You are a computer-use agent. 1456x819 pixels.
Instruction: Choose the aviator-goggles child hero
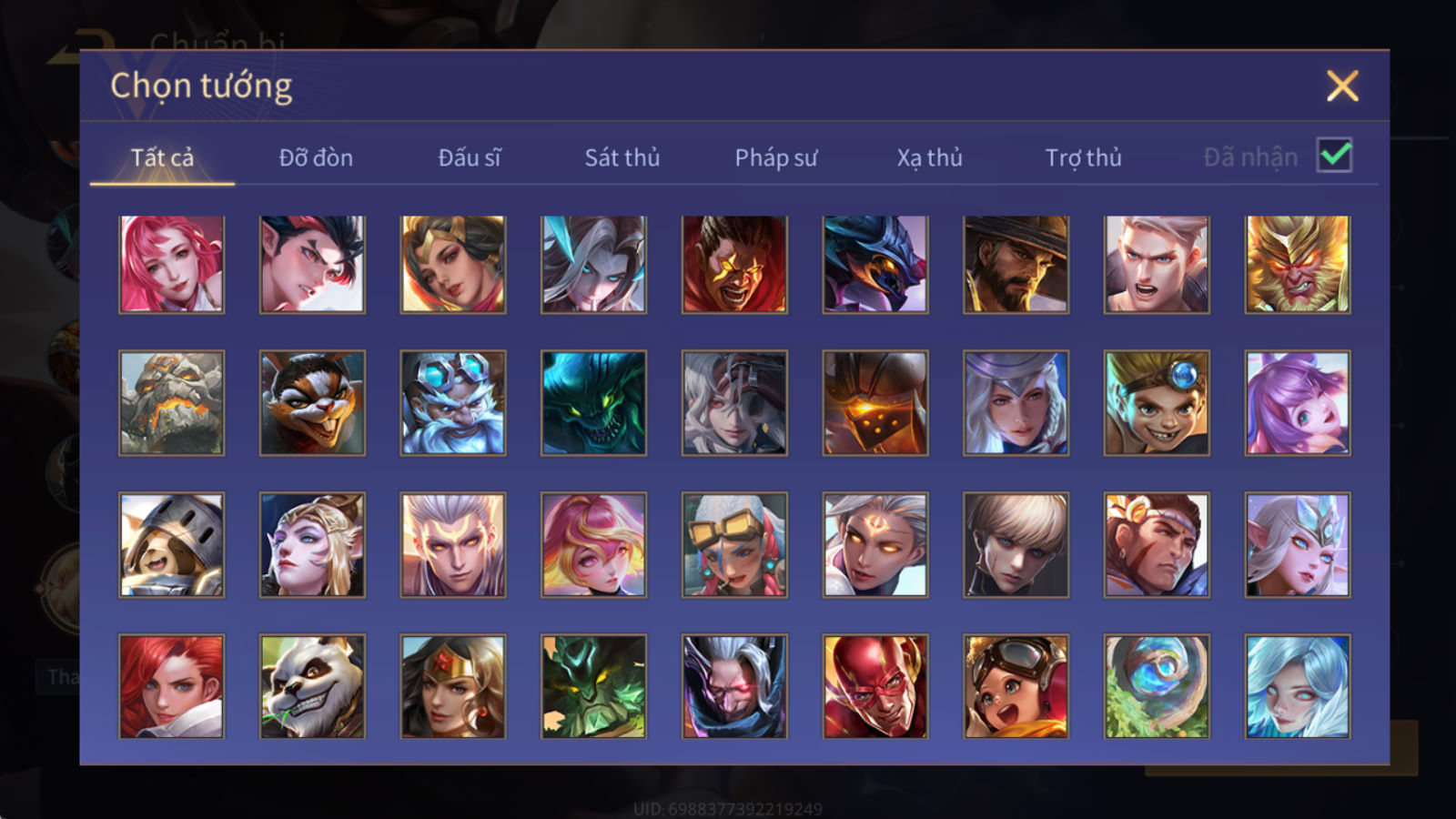point(1016,686)
